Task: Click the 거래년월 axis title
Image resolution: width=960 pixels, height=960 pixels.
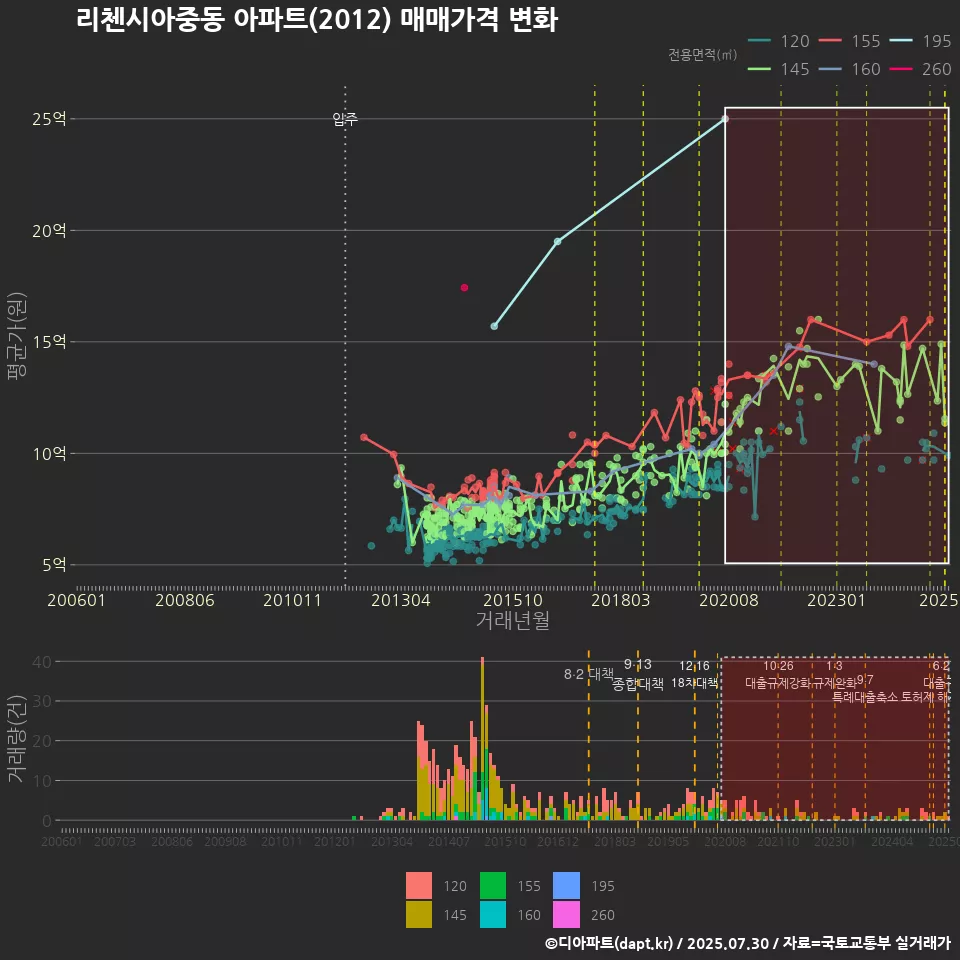Action: click(512, 620)
